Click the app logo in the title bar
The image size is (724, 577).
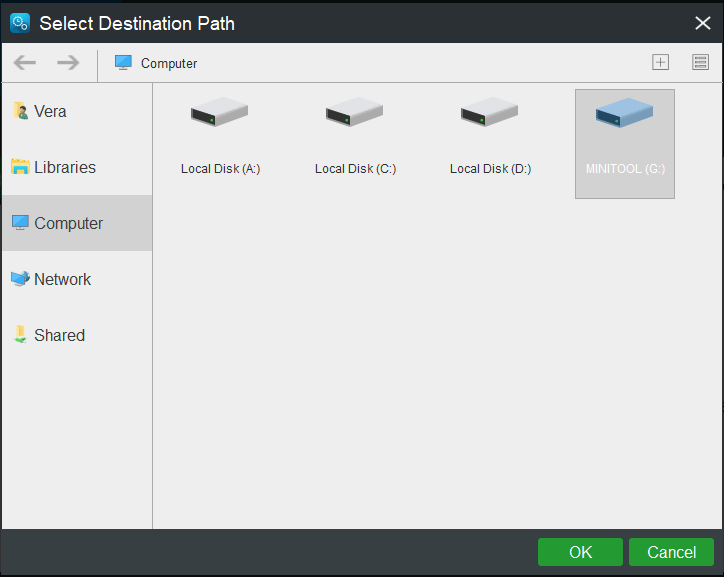click(20, 23)
